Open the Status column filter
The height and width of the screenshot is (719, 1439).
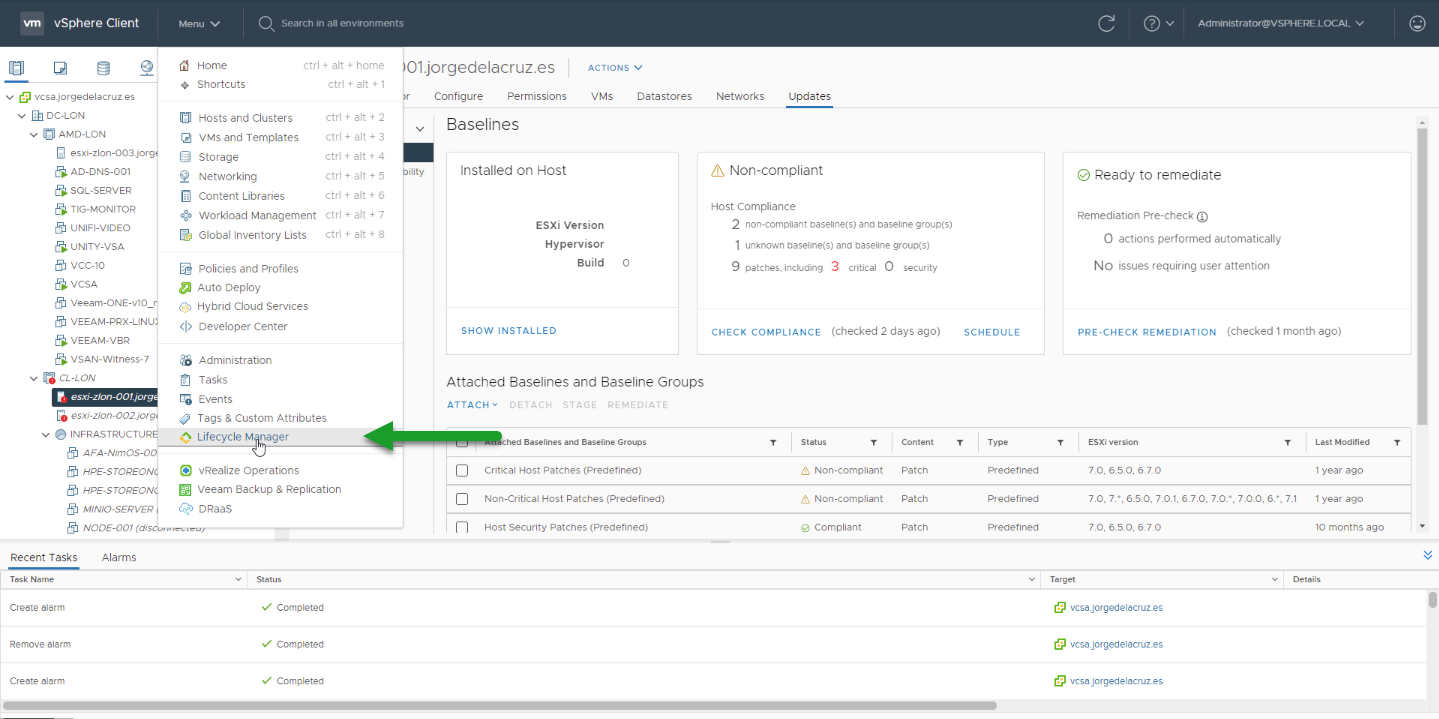873,442
